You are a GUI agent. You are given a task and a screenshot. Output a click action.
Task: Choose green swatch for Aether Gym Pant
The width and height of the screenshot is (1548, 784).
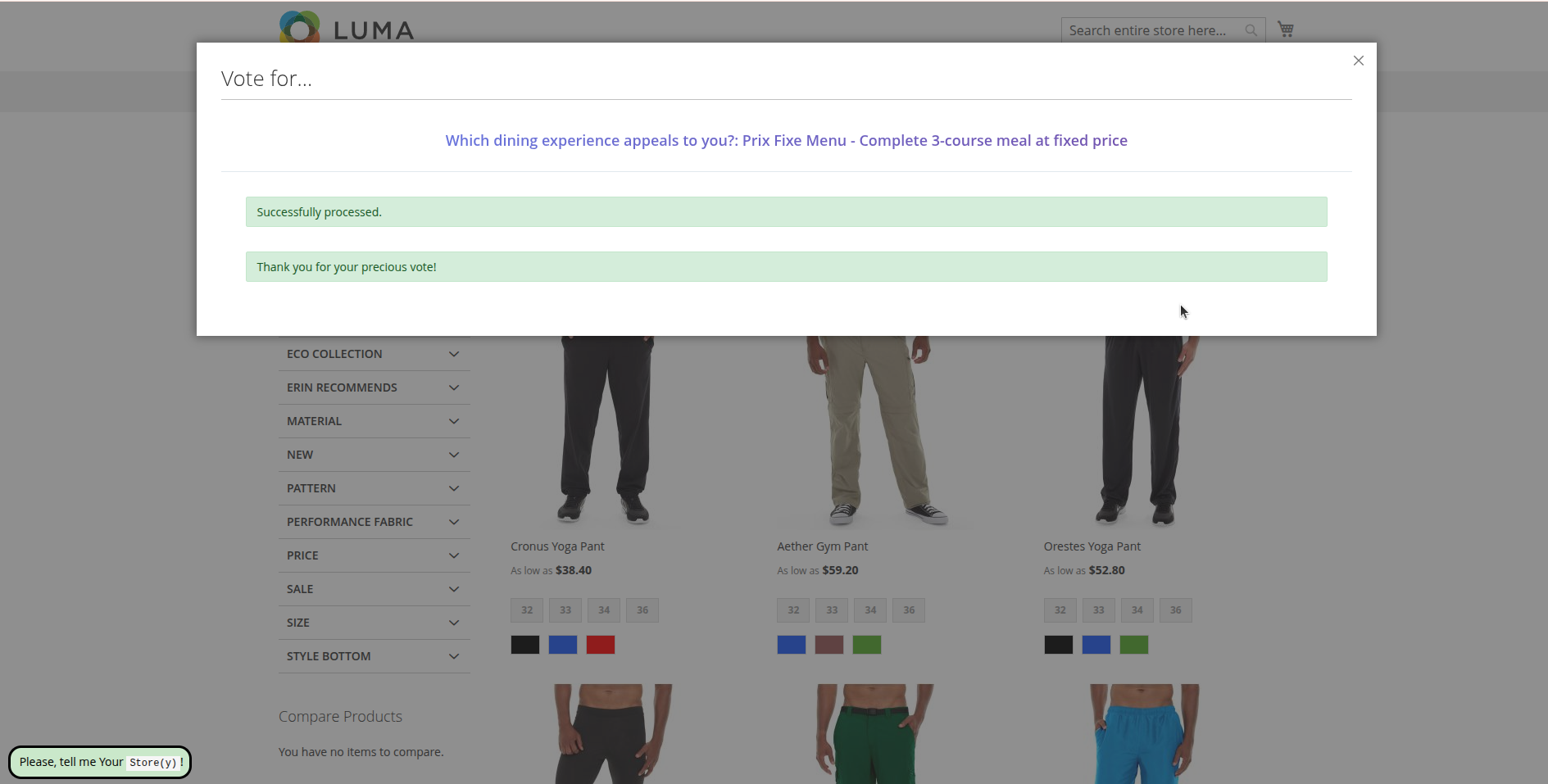(866, 645)
